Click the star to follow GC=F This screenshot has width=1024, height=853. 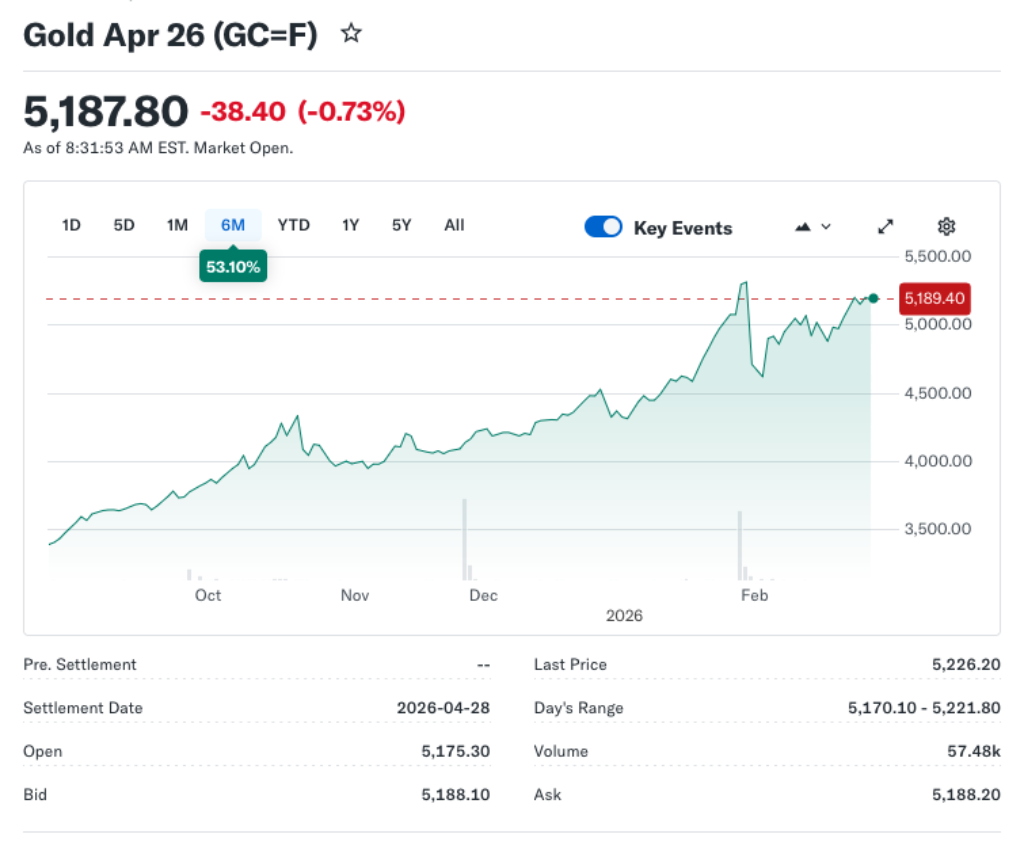[x=351, y=34]
